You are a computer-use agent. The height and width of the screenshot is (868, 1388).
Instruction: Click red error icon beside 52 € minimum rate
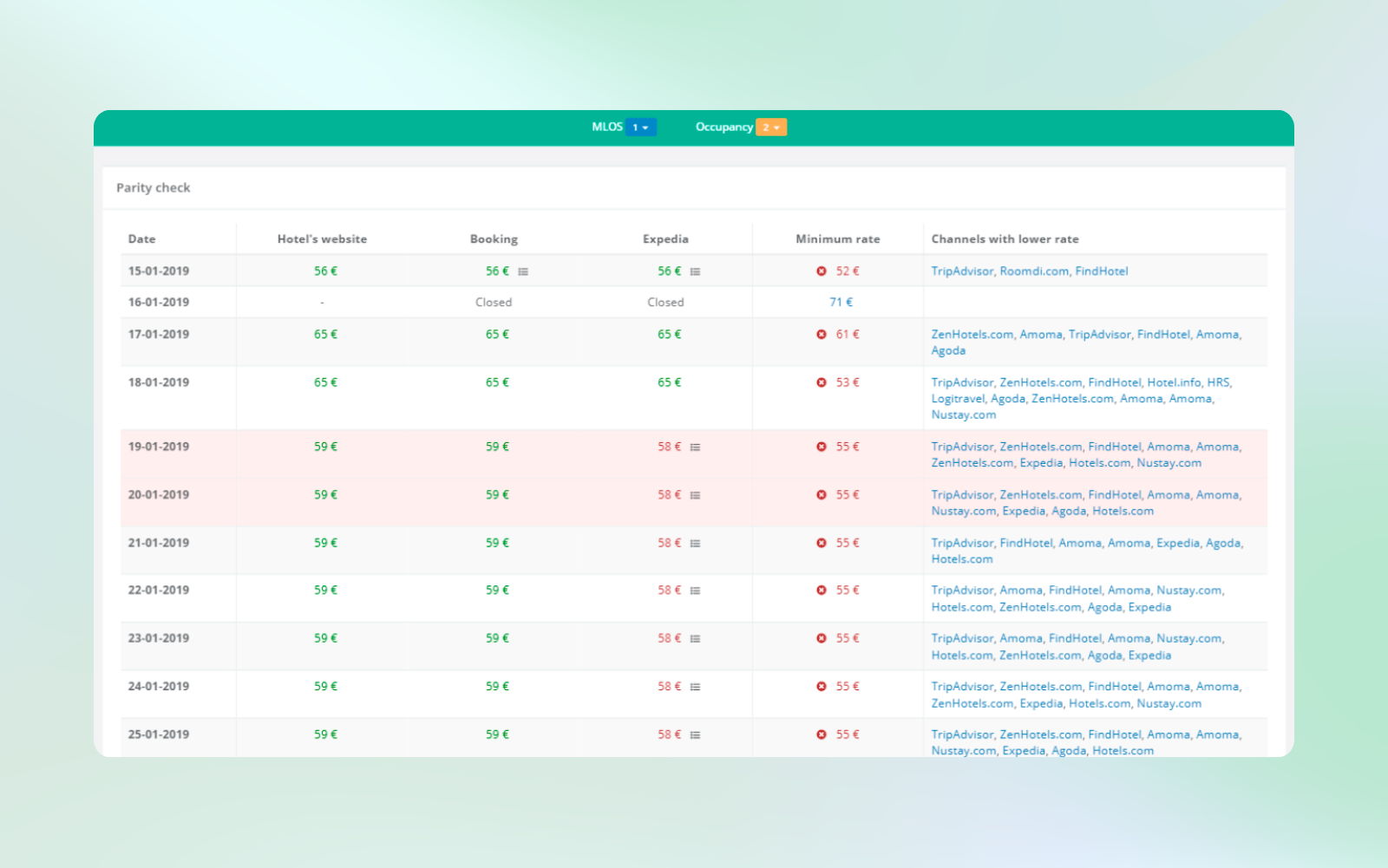coord(822,271)
